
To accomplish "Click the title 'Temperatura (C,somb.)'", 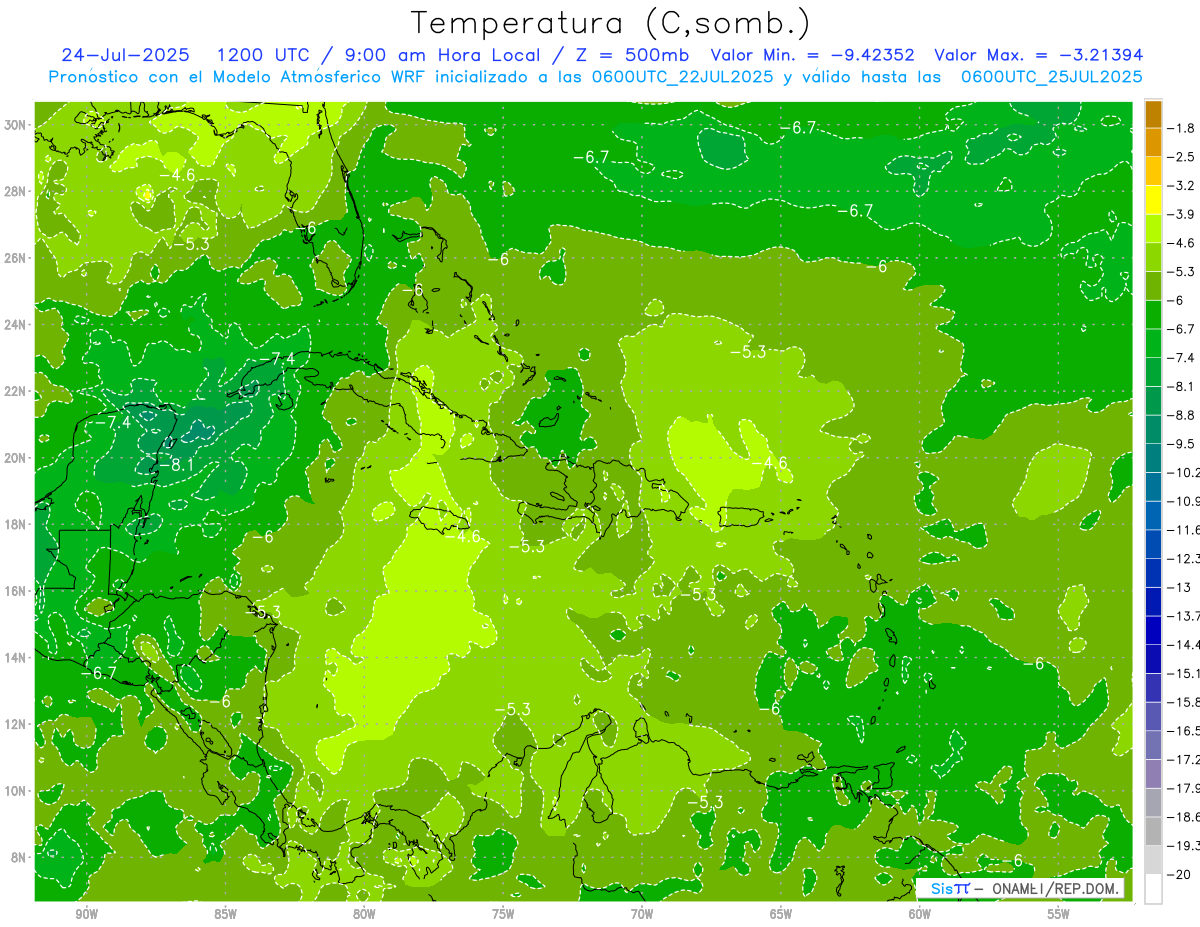I will [610, 23].
